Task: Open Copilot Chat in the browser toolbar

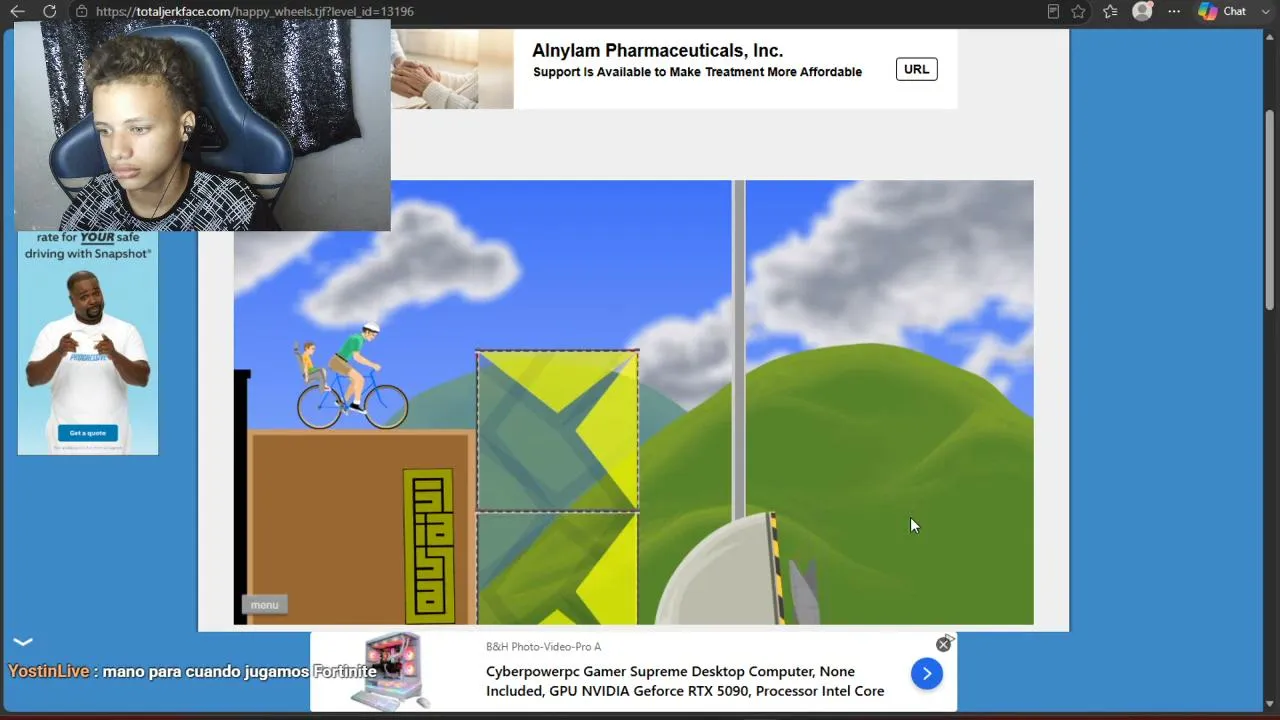Action: coord(1223,11)
